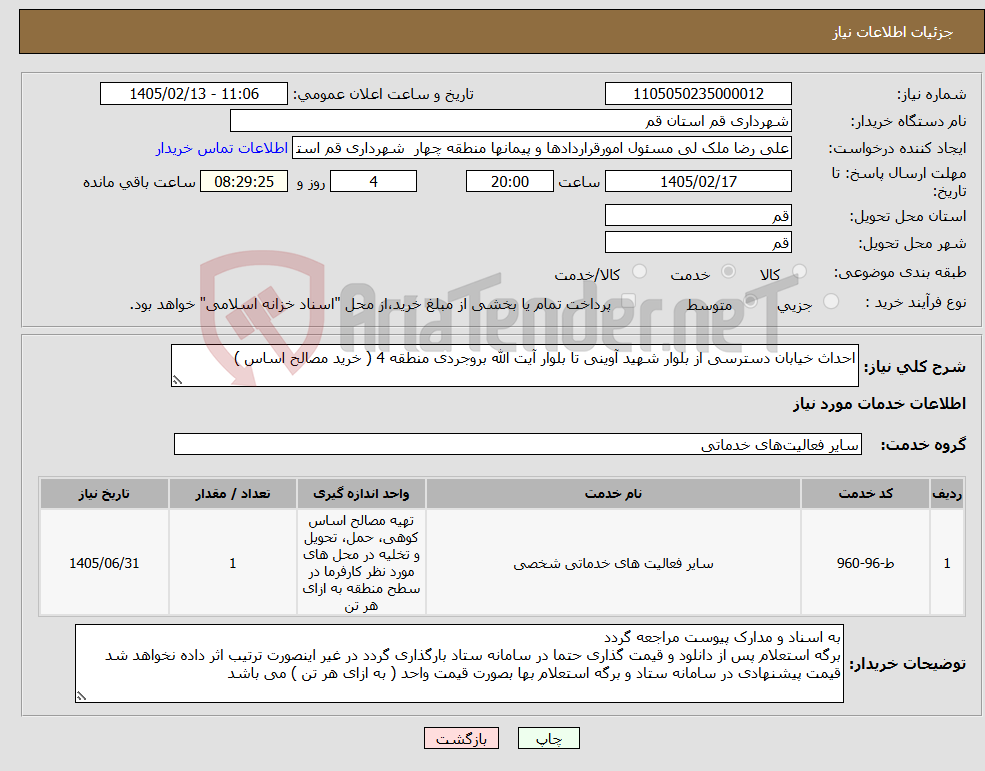Click the buyer notes text area
This screenshot has width=985, height=771.
click(x=459, y=664)
